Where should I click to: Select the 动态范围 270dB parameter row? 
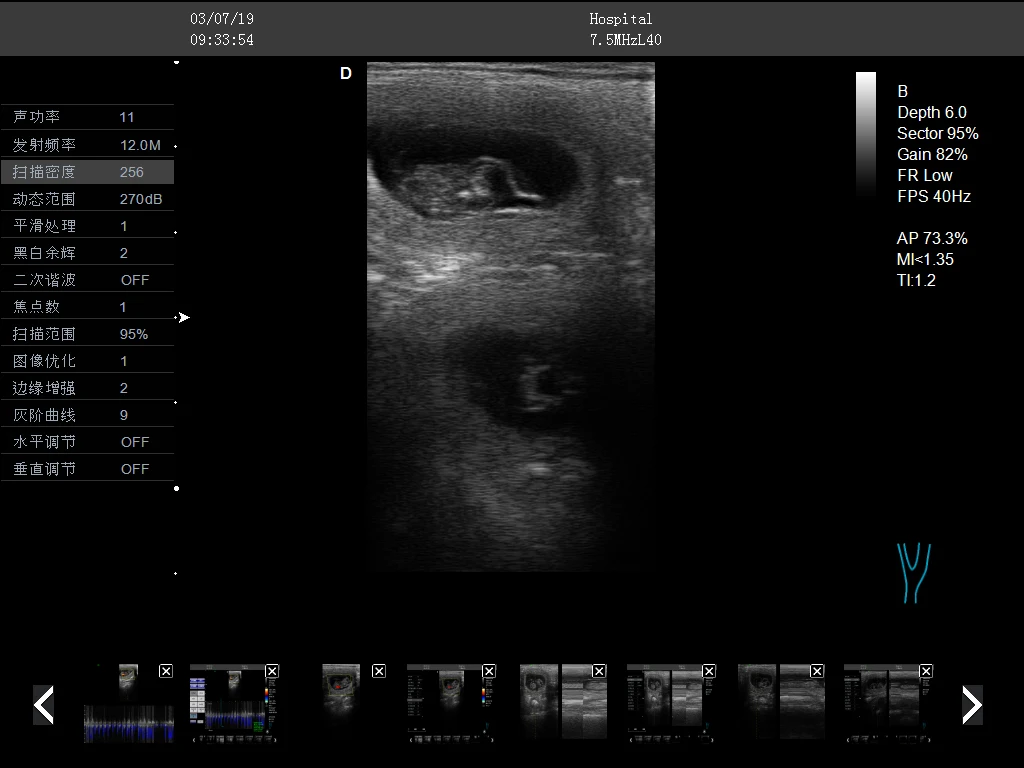pyautogui.click(x=87, y=199)
